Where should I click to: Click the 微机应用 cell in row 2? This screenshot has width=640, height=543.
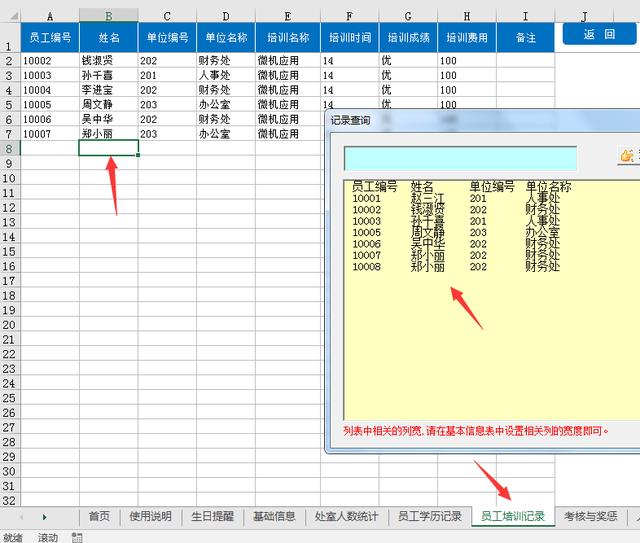pyautogui.click(x=288, y=60)
